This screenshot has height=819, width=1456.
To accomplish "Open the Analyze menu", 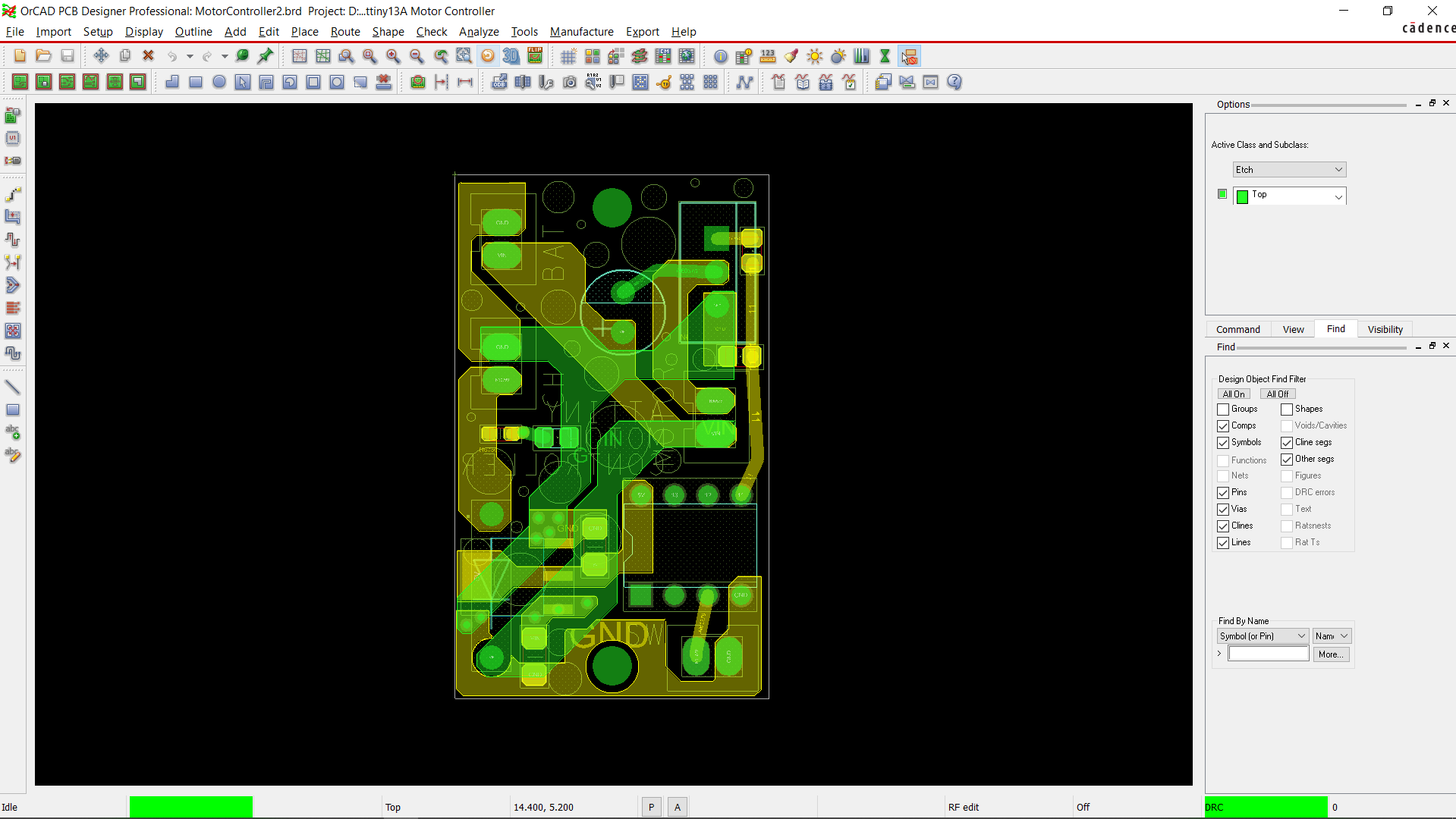I will (x=479, y=32).
